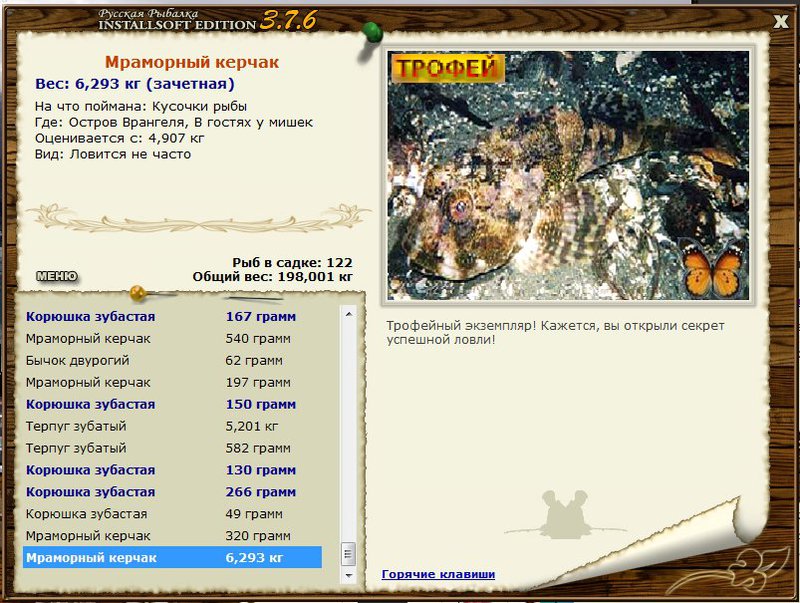Screen dimensions: 800x603
Task: Select Бычок двурогий 62 грамм row
Action: click(172, 360)
